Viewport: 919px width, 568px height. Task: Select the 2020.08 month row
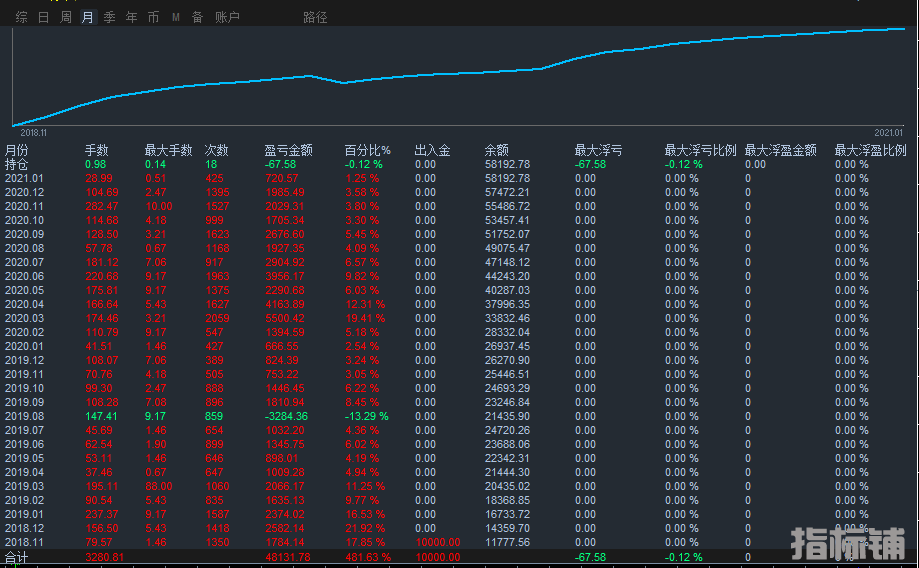pyautogui.click(x=460, y=249)
